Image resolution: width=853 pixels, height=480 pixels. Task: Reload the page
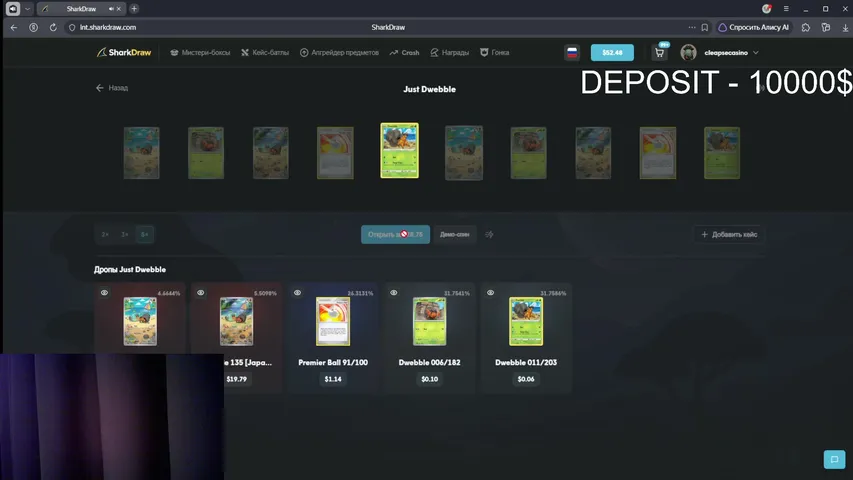tap(53, 27)
